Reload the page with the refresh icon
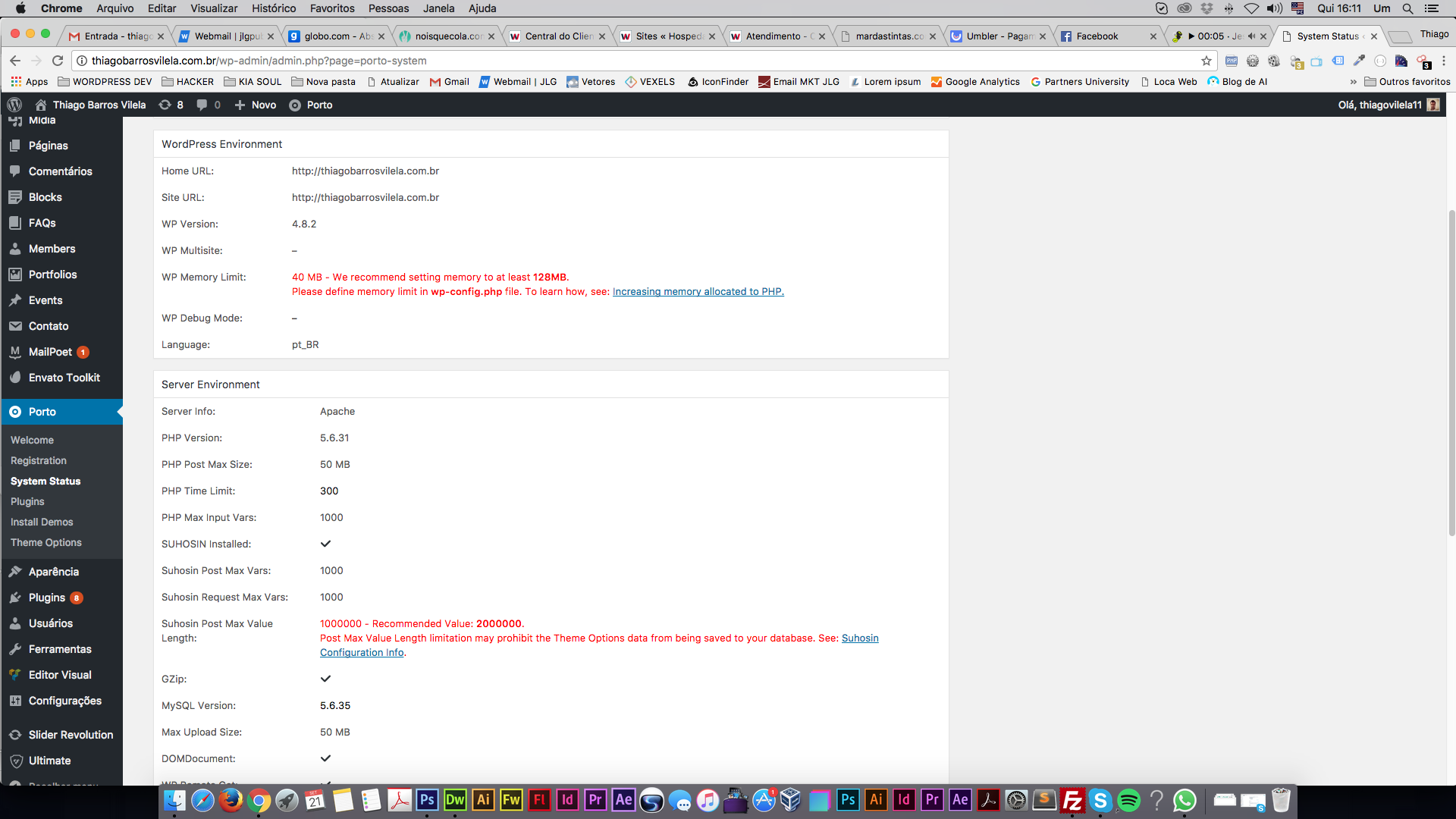1456x819 pixels. pos(58,61)
